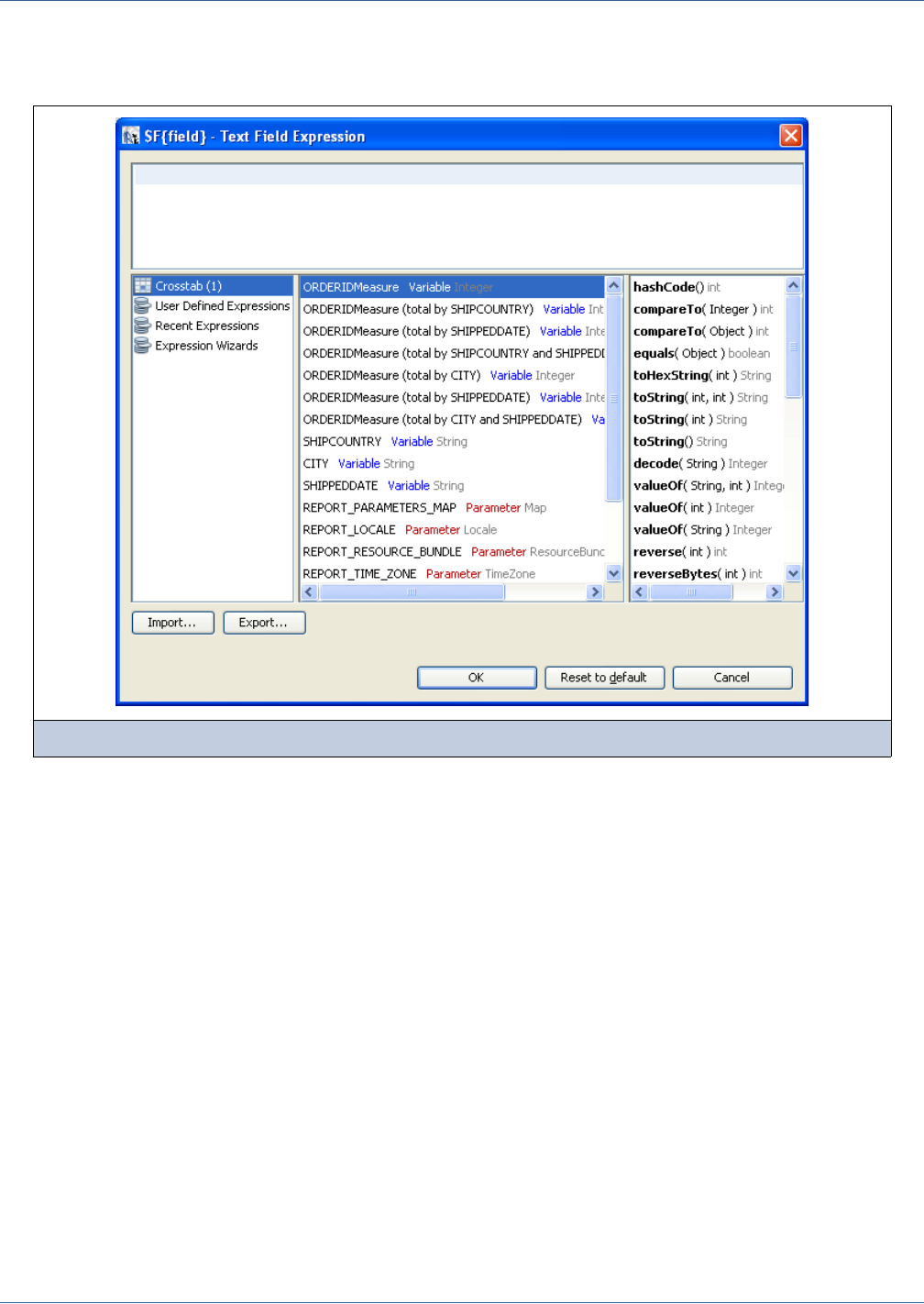The height and width of the screenshot is (1304, 924).
Task: Click the Expression Wizards database icon
Action: pyautogui.click(x=142, y=346)
